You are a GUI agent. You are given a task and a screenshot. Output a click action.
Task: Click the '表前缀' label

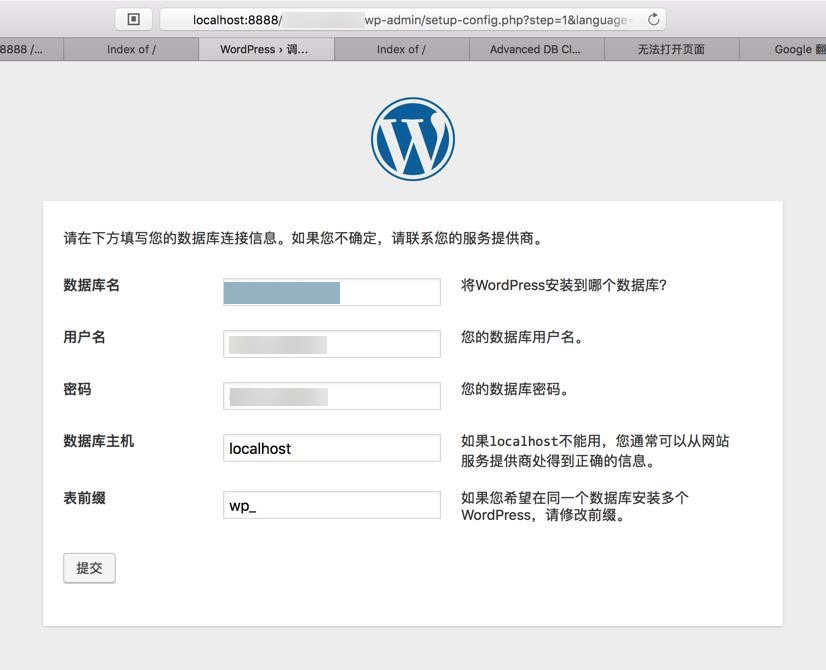[x=84, y=497]
